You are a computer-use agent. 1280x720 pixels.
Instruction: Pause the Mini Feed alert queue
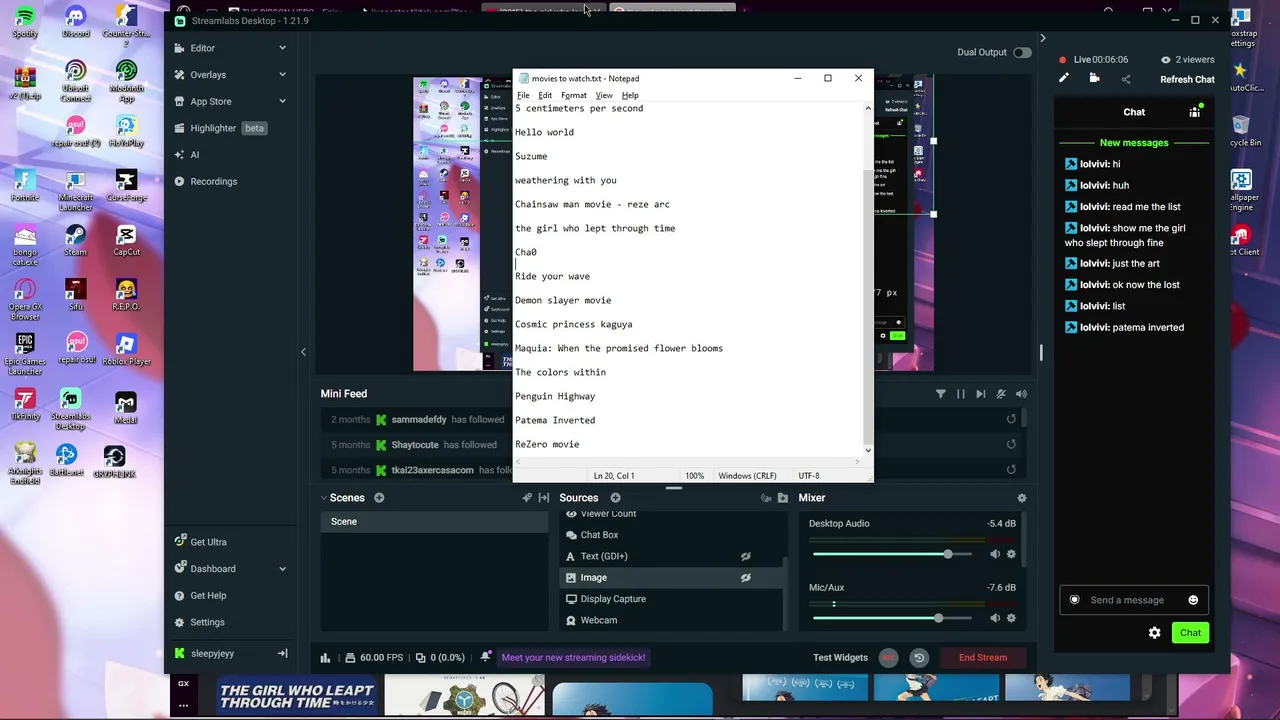961,394
